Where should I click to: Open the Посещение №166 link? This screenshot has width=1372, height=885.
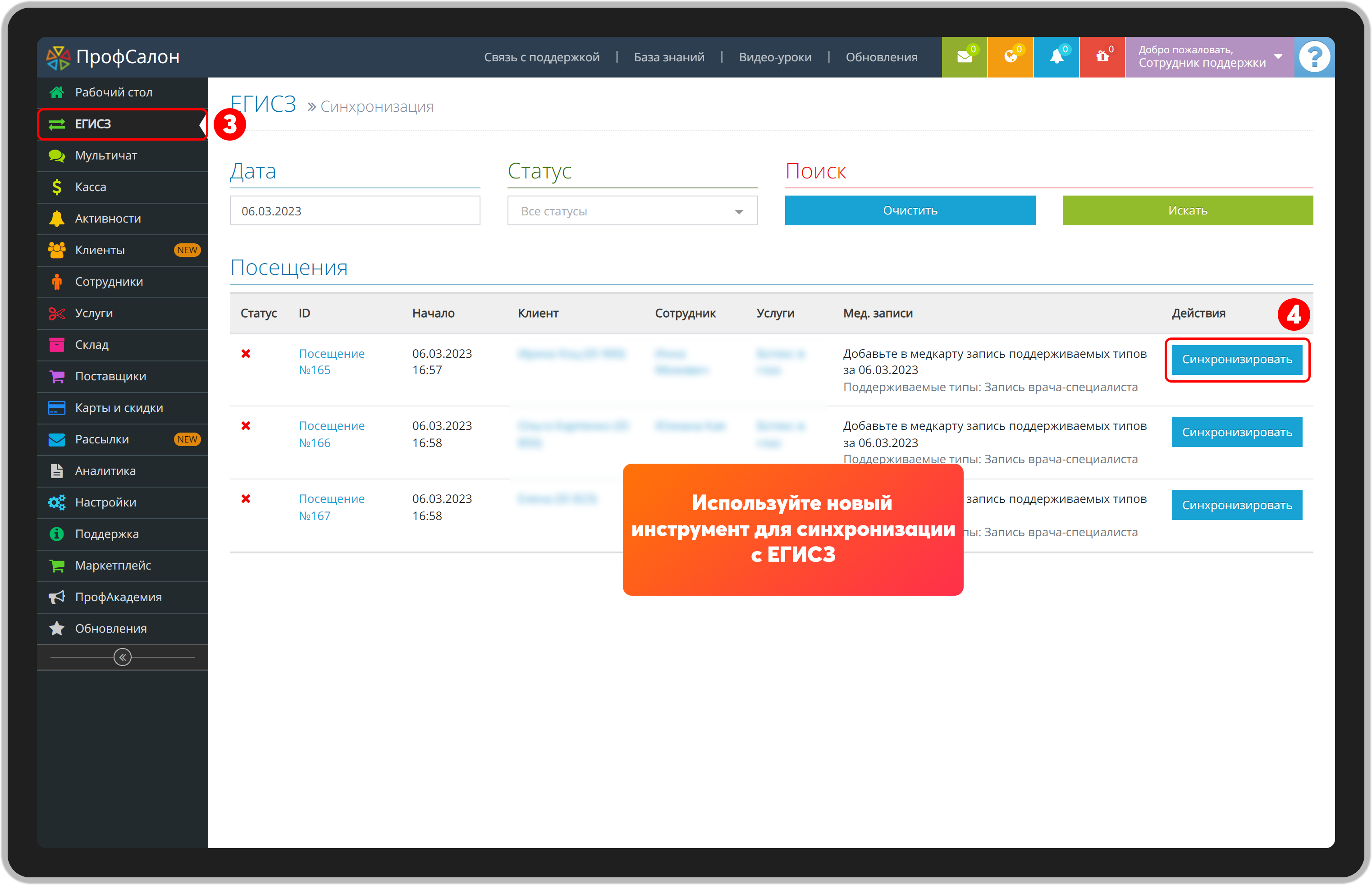tap(332, 434)
